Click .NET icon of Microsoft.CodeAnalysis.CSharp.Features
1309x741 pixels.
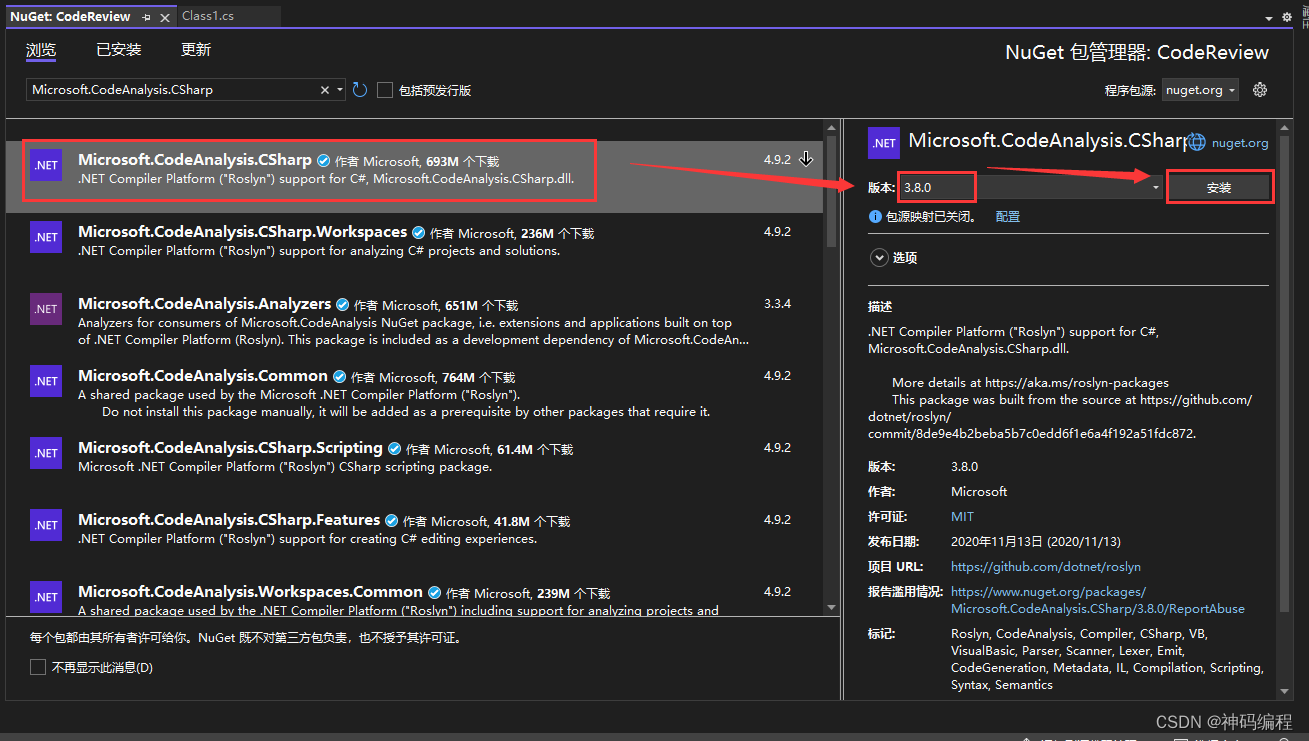point(46,525)
